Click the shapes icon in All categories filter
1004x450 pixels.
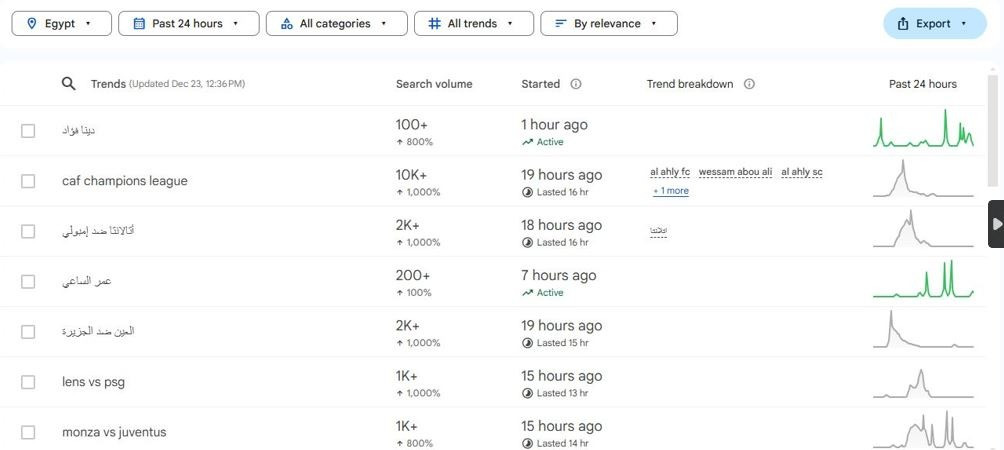(287, 24)
